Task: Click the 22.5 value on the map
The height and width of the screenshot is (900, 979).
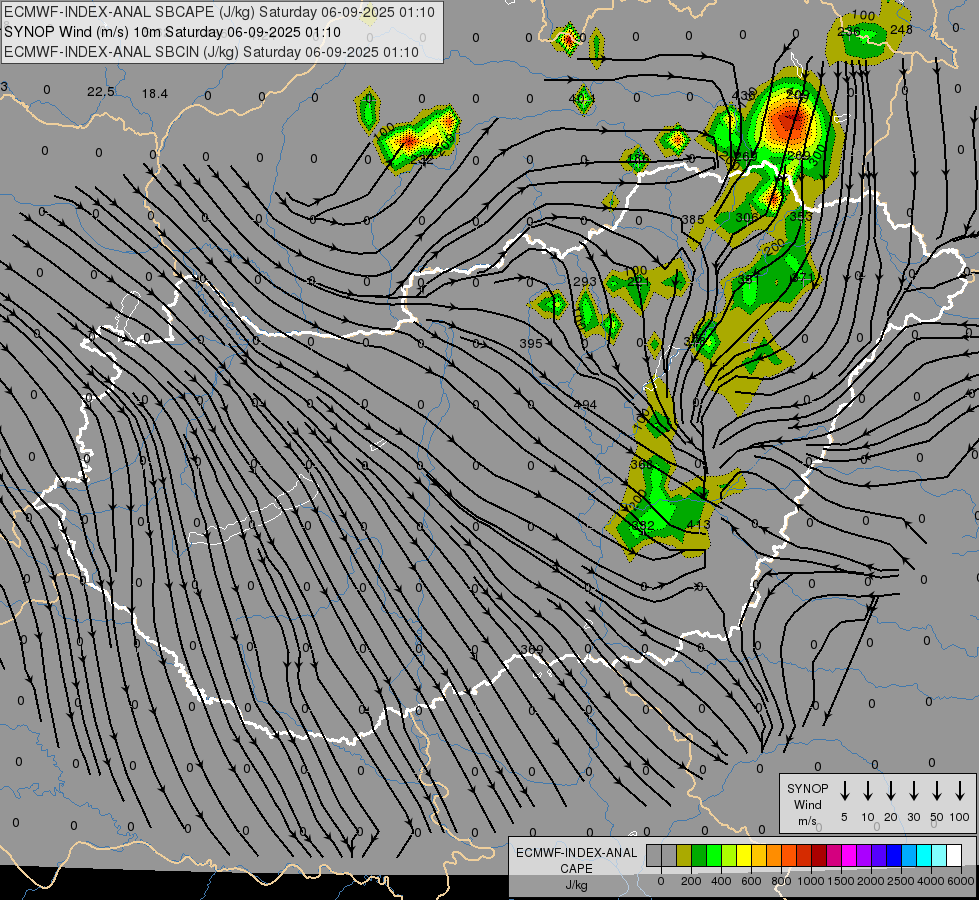Action: (101, 92)
